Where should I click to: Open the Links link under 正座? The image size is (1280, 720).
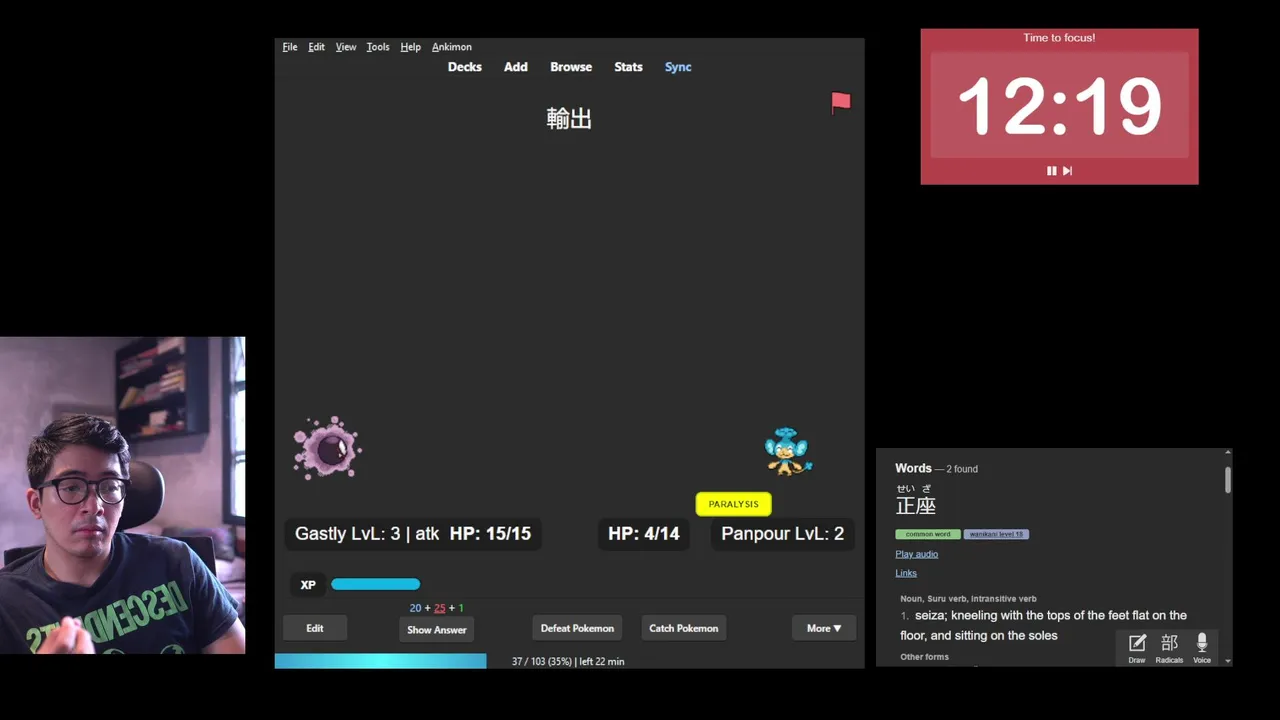[906, 573]
